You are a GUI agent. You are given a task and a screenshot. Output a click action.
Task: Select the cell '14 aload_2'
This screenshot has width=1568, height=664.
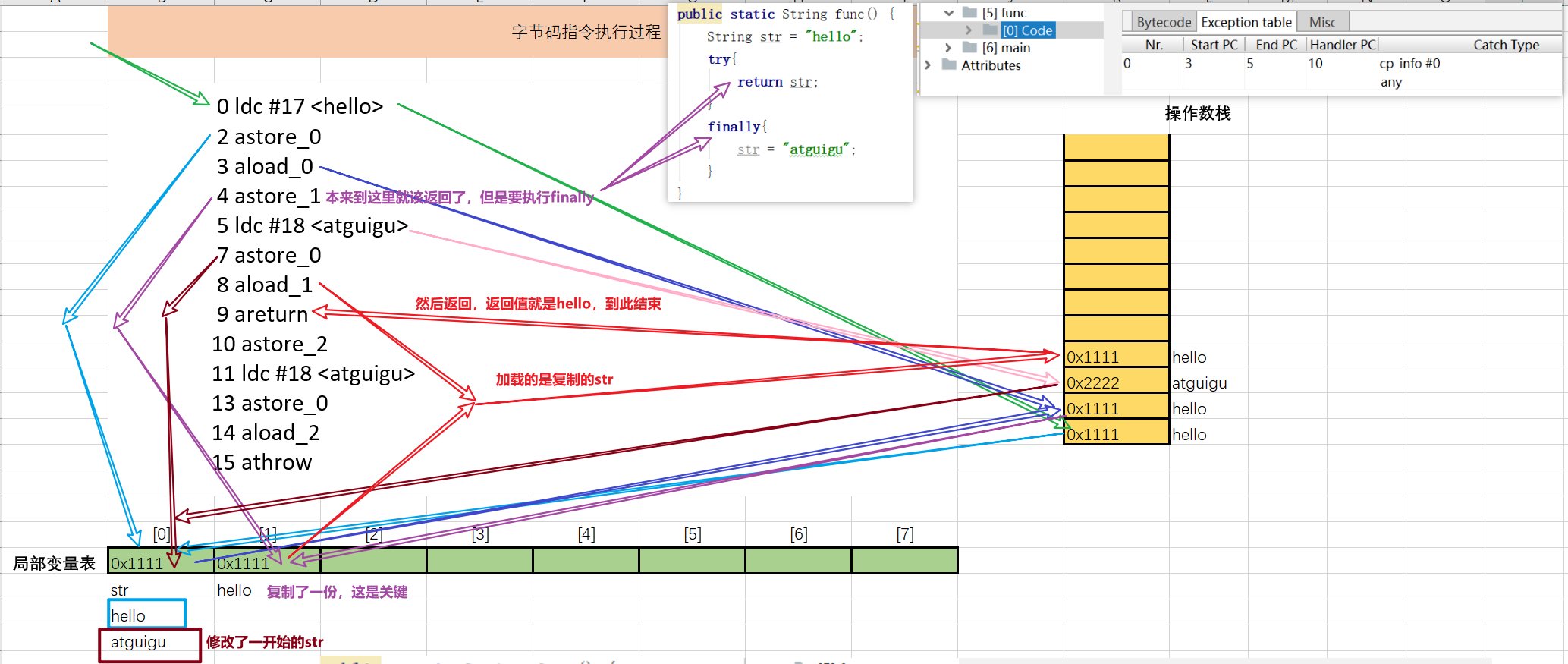tap(266, 433)
